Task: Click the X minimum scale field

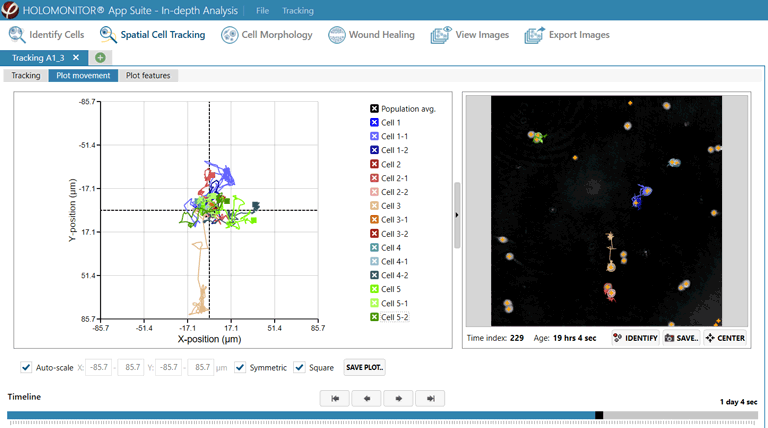Action: click(x=98, y=367)
